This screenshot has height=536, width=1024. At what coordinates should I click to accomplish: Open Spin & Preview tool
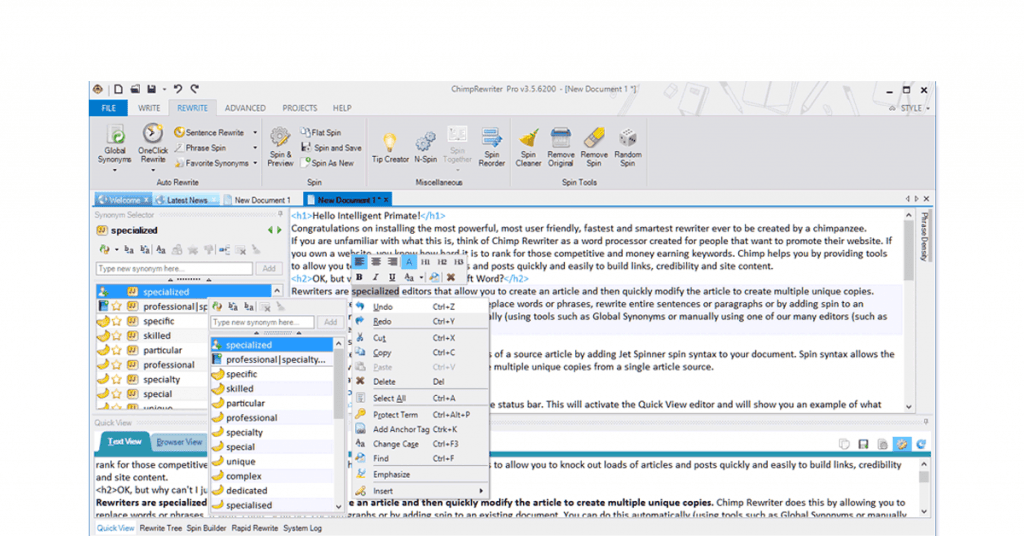(x=280, y=147)
